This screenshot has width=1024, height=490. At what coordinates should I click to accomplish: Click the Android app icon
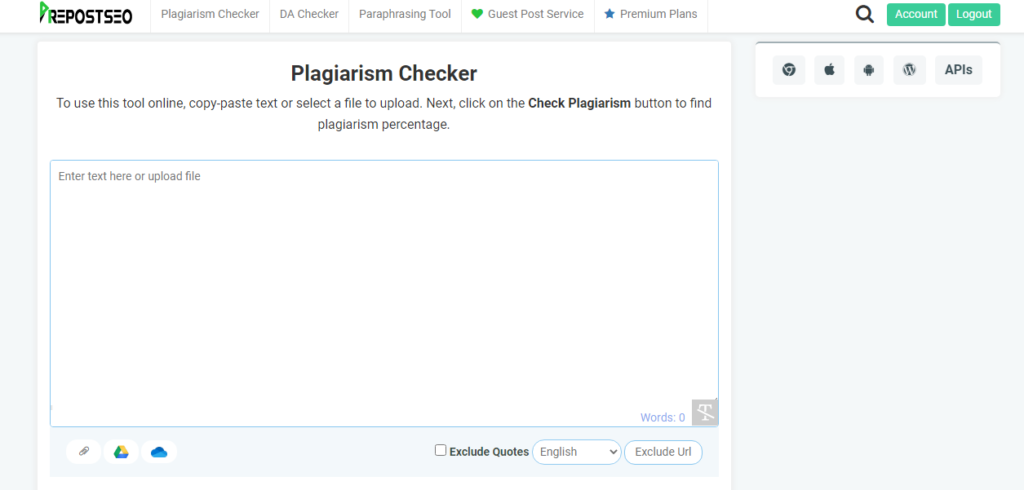point(869,70)
